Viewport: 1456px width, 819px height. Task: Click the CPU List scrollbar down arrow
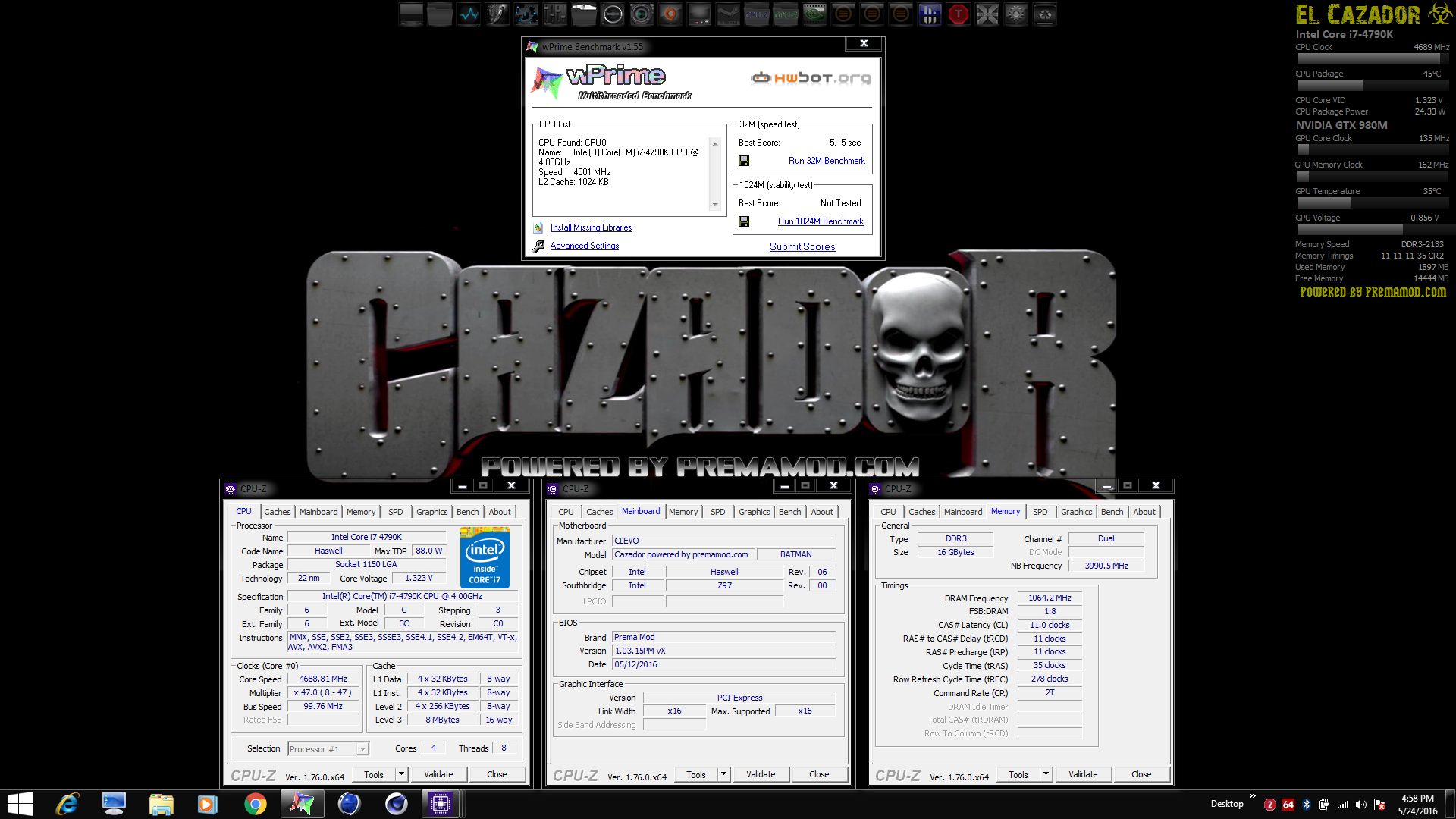714,205
